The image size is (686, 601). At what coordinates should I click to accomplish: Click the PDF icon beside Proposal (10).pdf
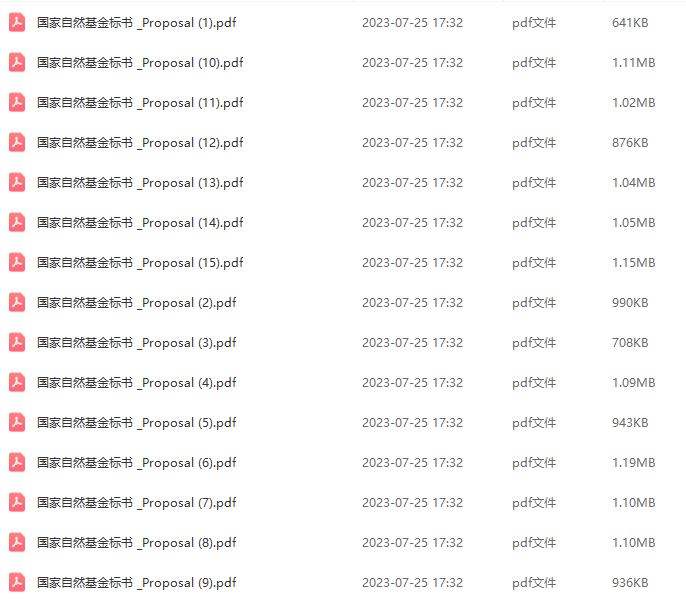point(17,63)
